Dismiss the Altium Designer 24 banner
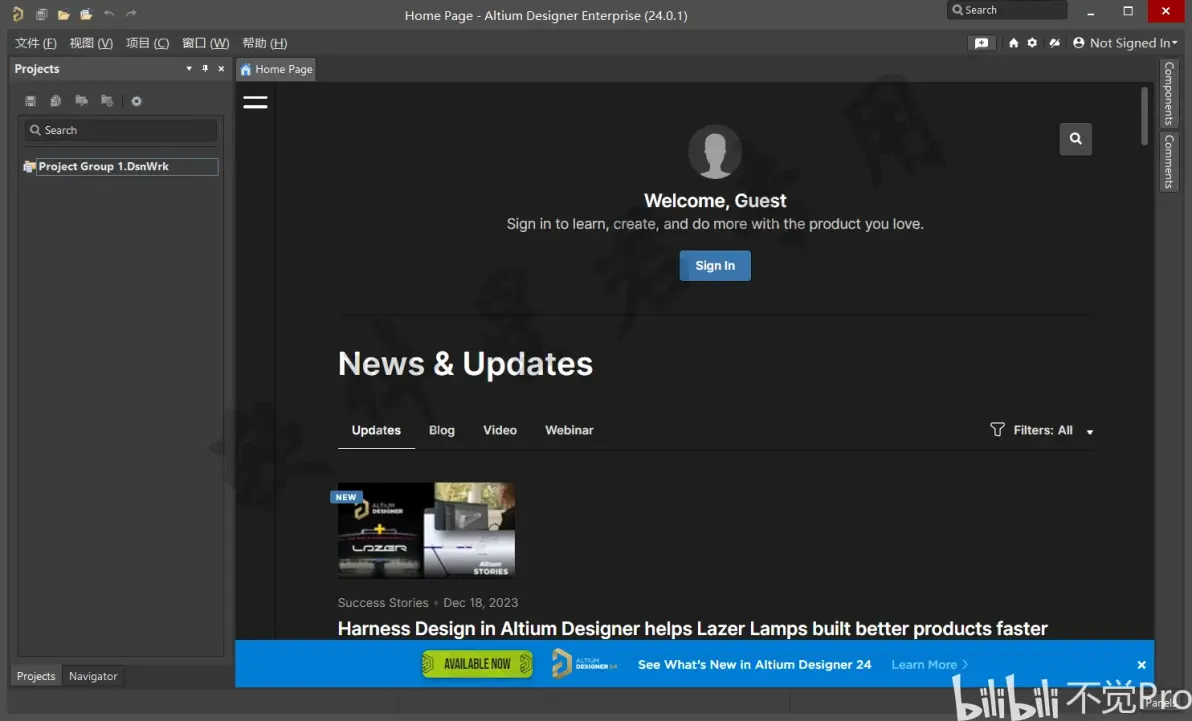1192x721 pixels. [1141, 665]
